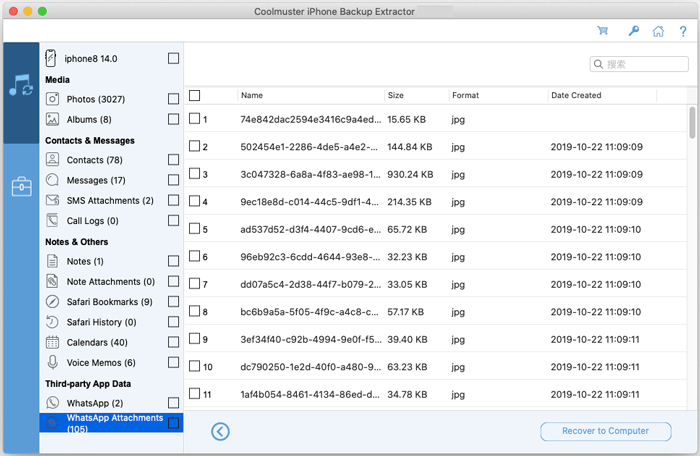
Task: Click the Contacts person icon
Action: (52, 159)
